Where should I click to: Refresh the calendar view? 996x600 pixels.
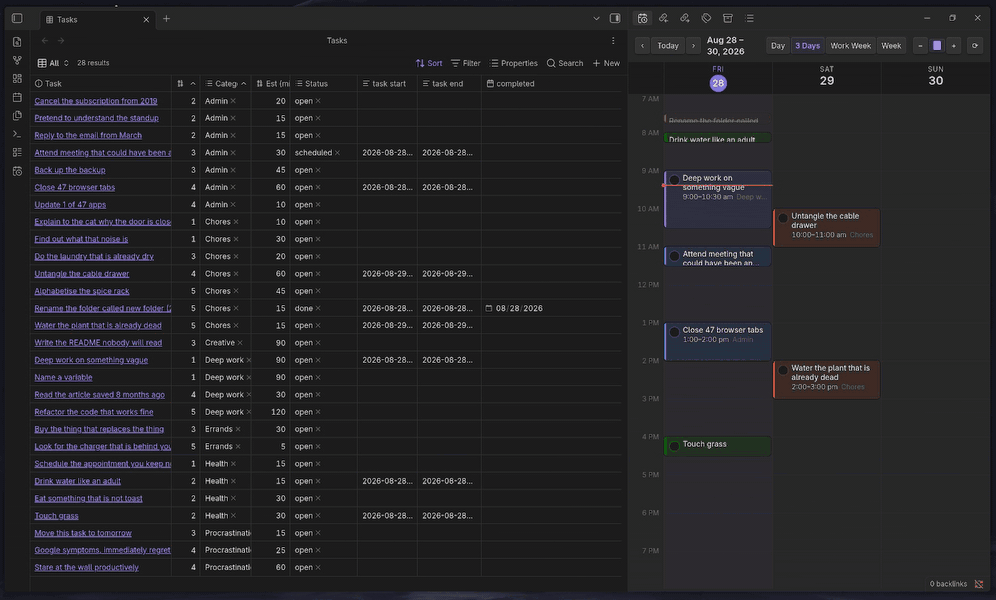974,46
